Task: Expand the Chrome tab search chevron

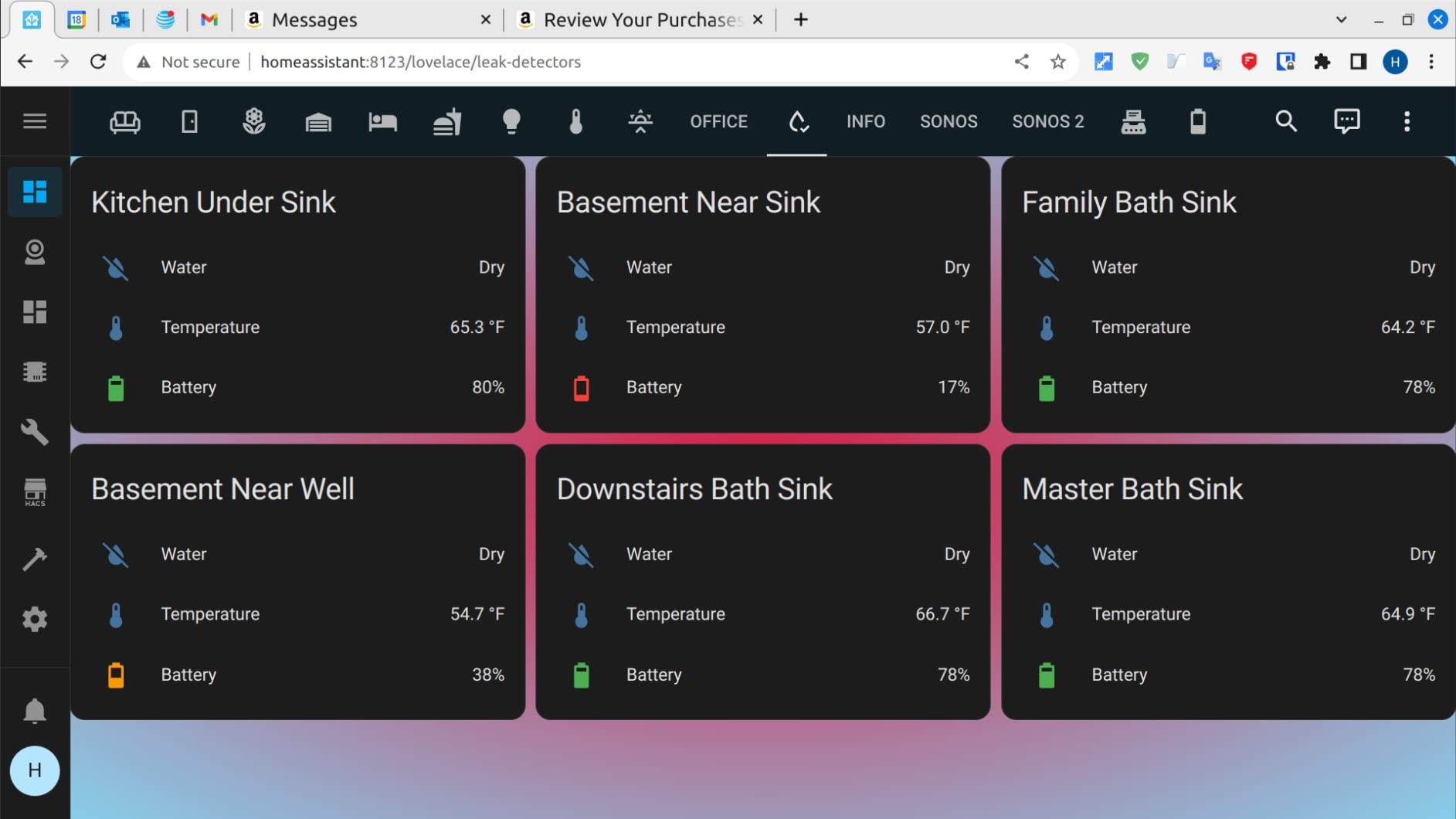Action: coord(1341,20)
